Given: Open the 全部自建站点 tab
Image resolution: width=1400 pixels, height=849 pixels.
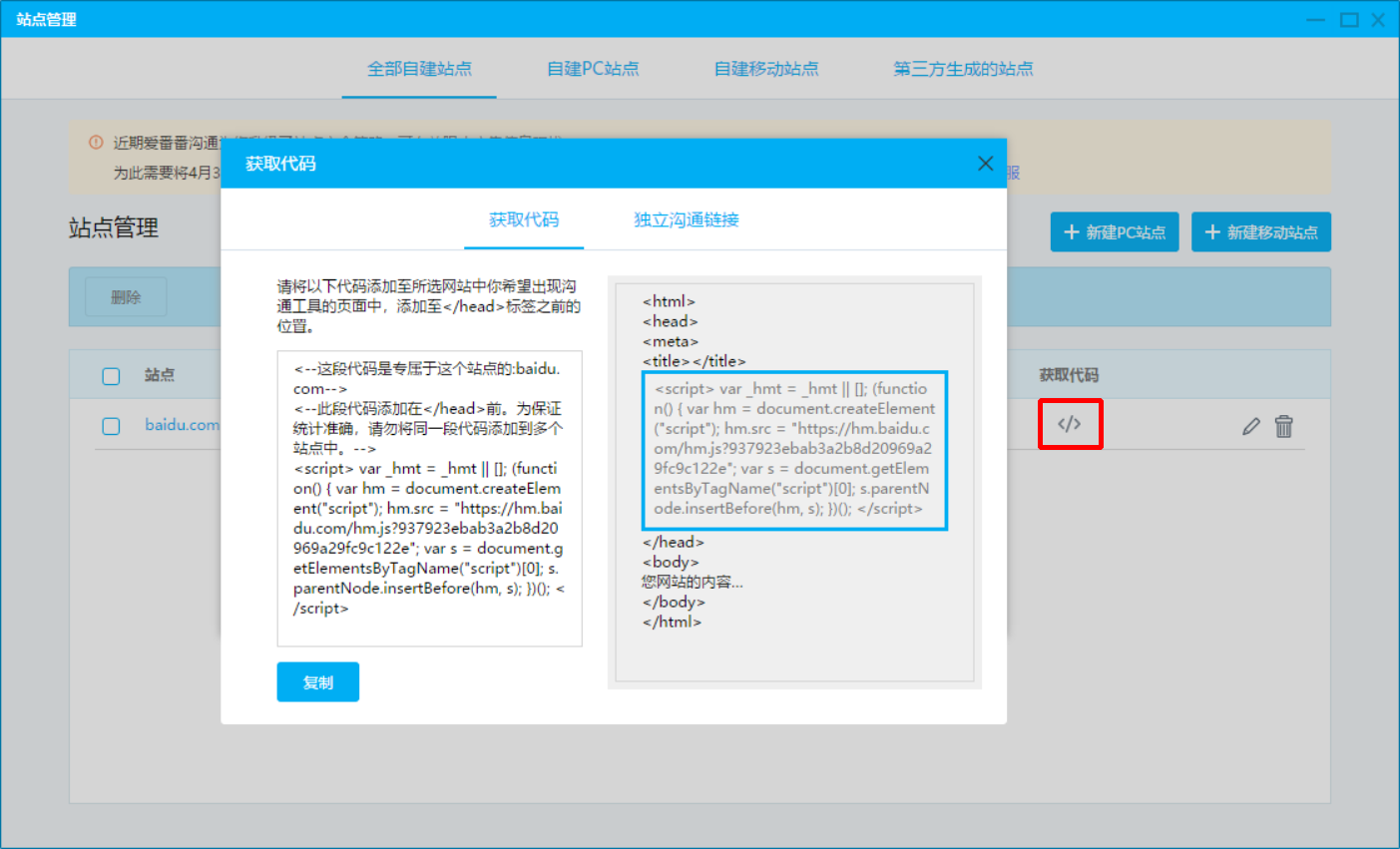Looking at the screenshot, I should point(419,69).
